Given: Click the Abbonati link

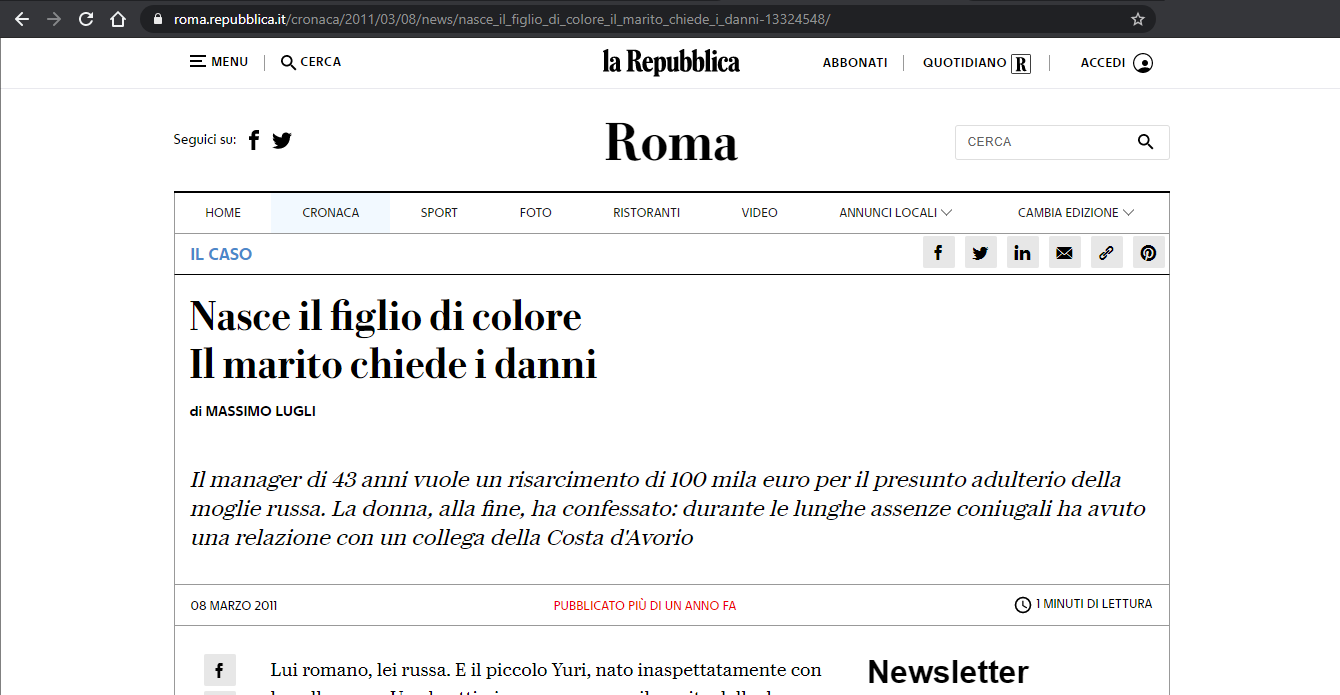Looking at the screenshot, I should 855,63.
